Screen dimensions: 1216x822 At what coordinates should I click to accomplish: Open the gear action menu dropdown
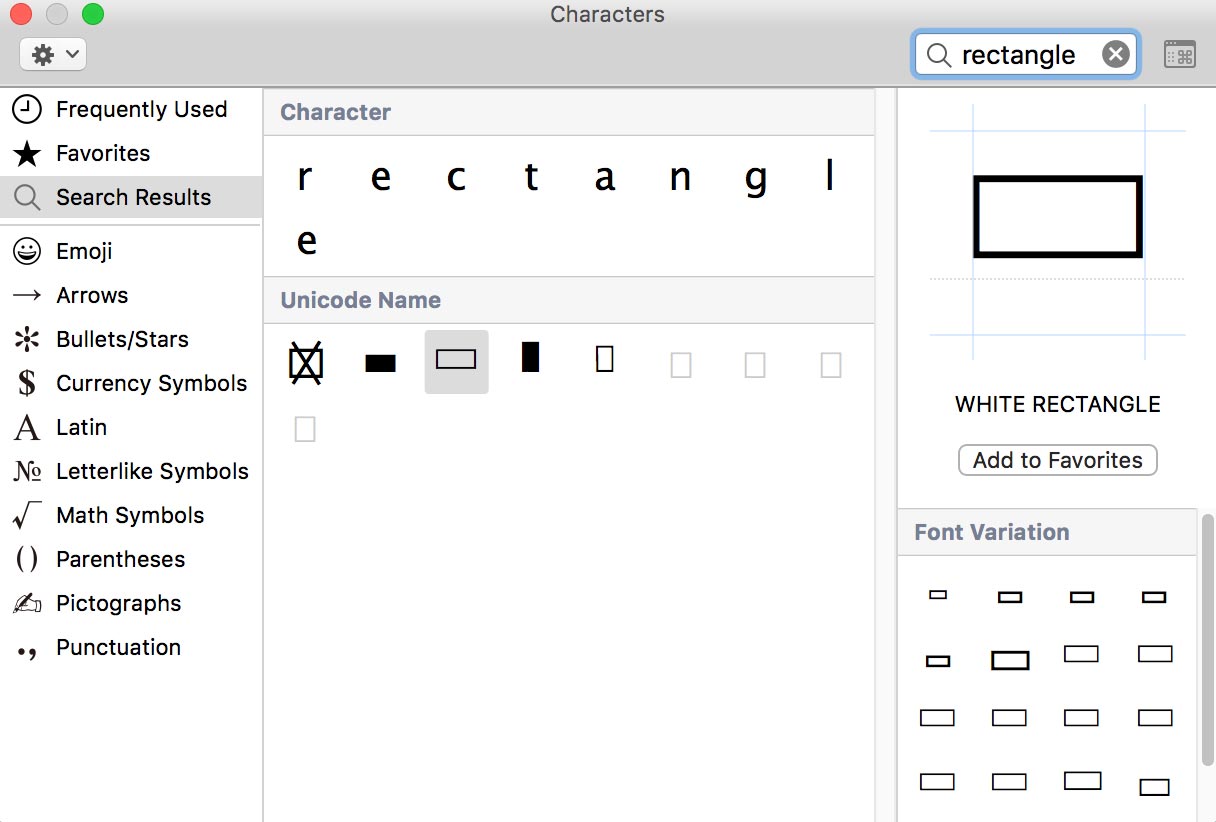click(53, 54)
